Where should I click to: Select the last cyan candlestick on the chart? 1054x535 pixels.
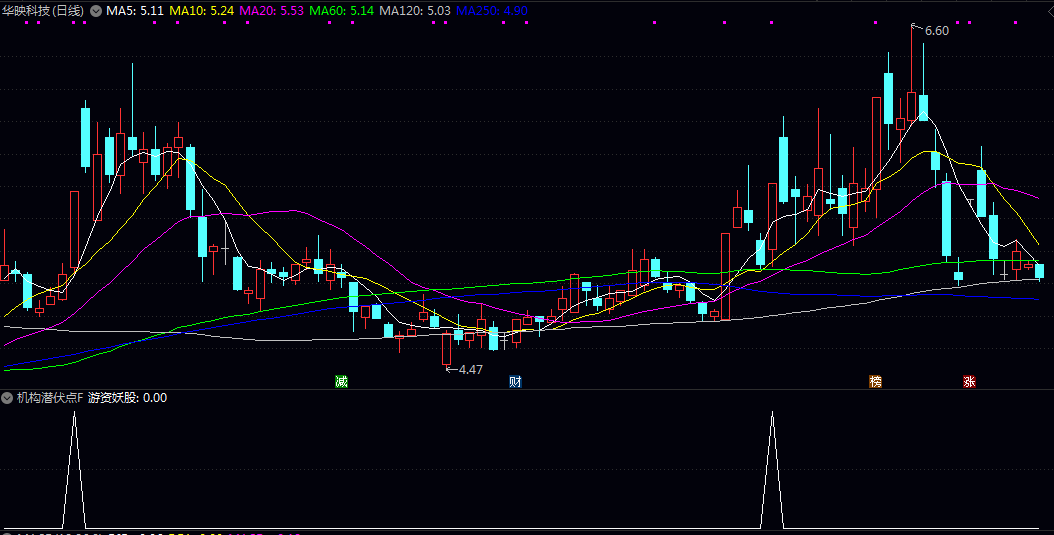[1039, 271]
